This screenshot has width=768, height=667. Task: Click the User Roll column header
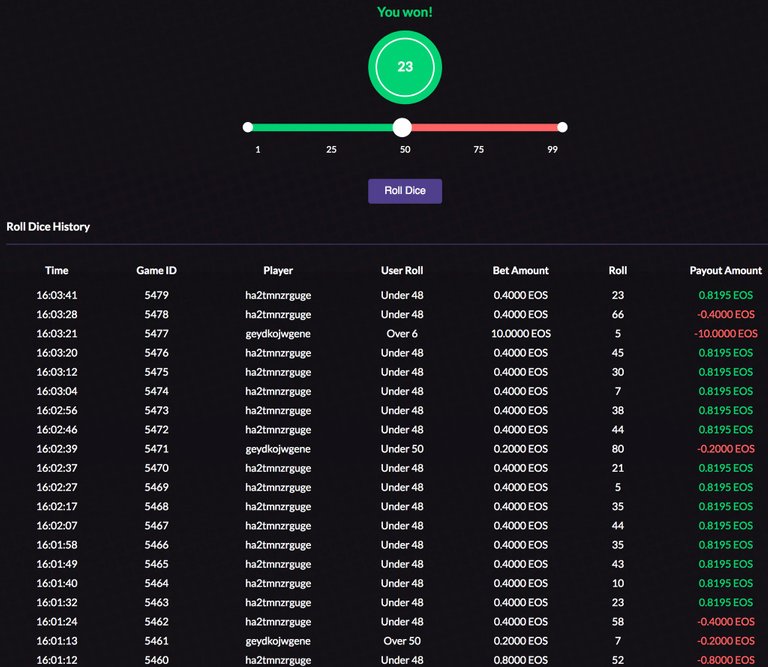click(402, 270)
